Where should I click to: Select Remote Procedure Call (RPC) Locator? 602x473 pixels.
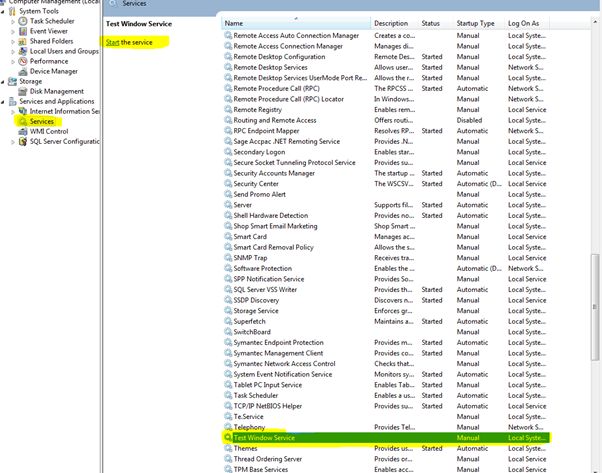click(x=288, y=99)
